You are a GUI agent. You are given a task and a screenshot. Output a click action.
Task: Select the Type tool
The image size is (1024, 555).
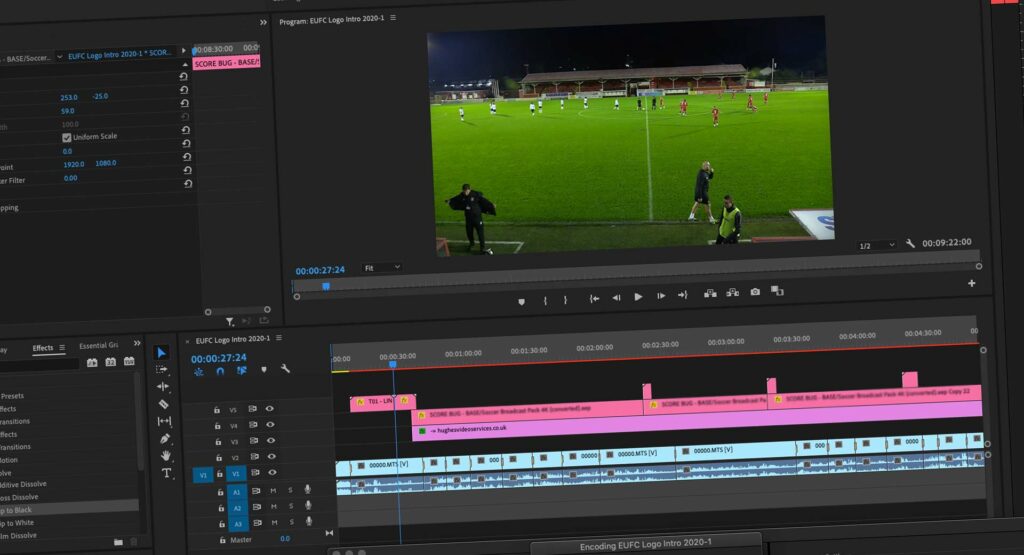[x=166, y=473]
